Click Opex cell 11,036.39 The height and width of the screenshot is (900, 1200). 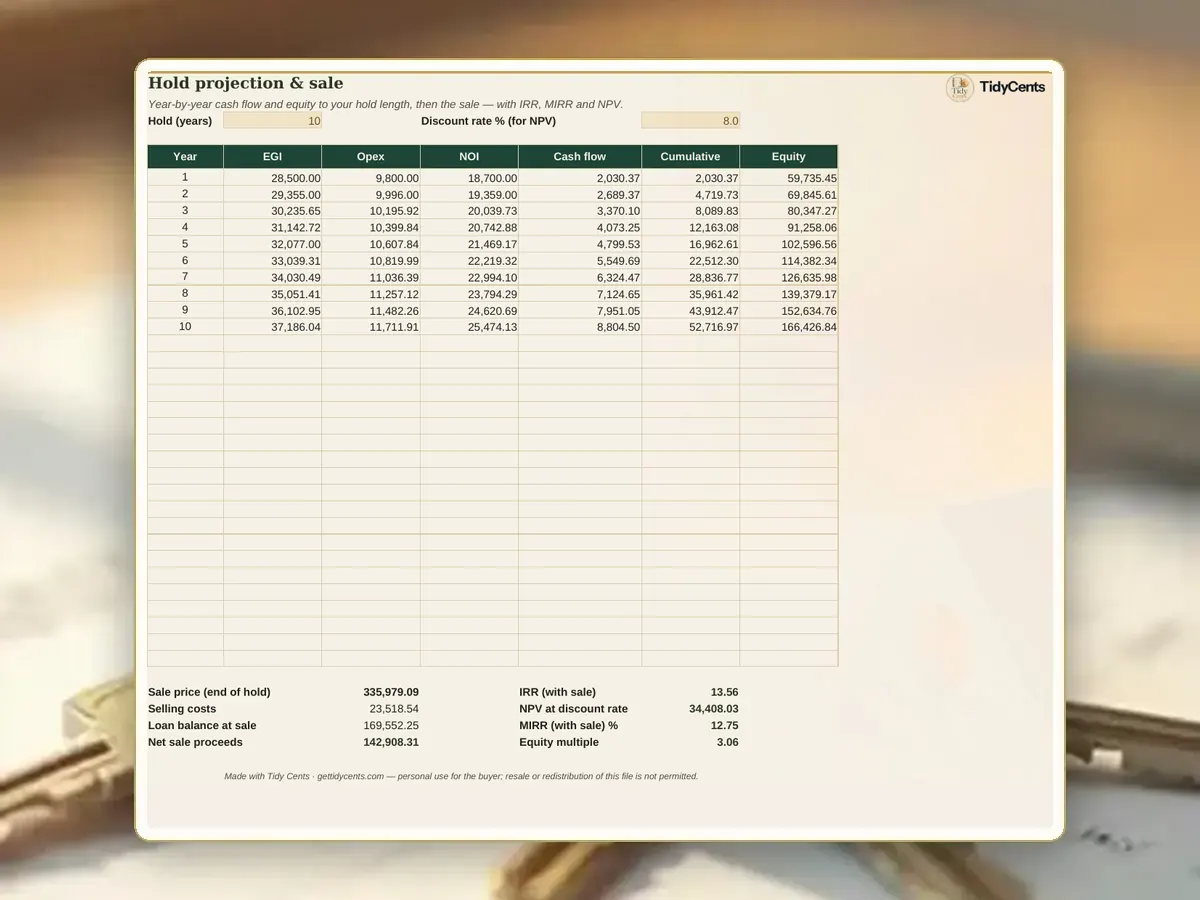click(x=371, y=277)
